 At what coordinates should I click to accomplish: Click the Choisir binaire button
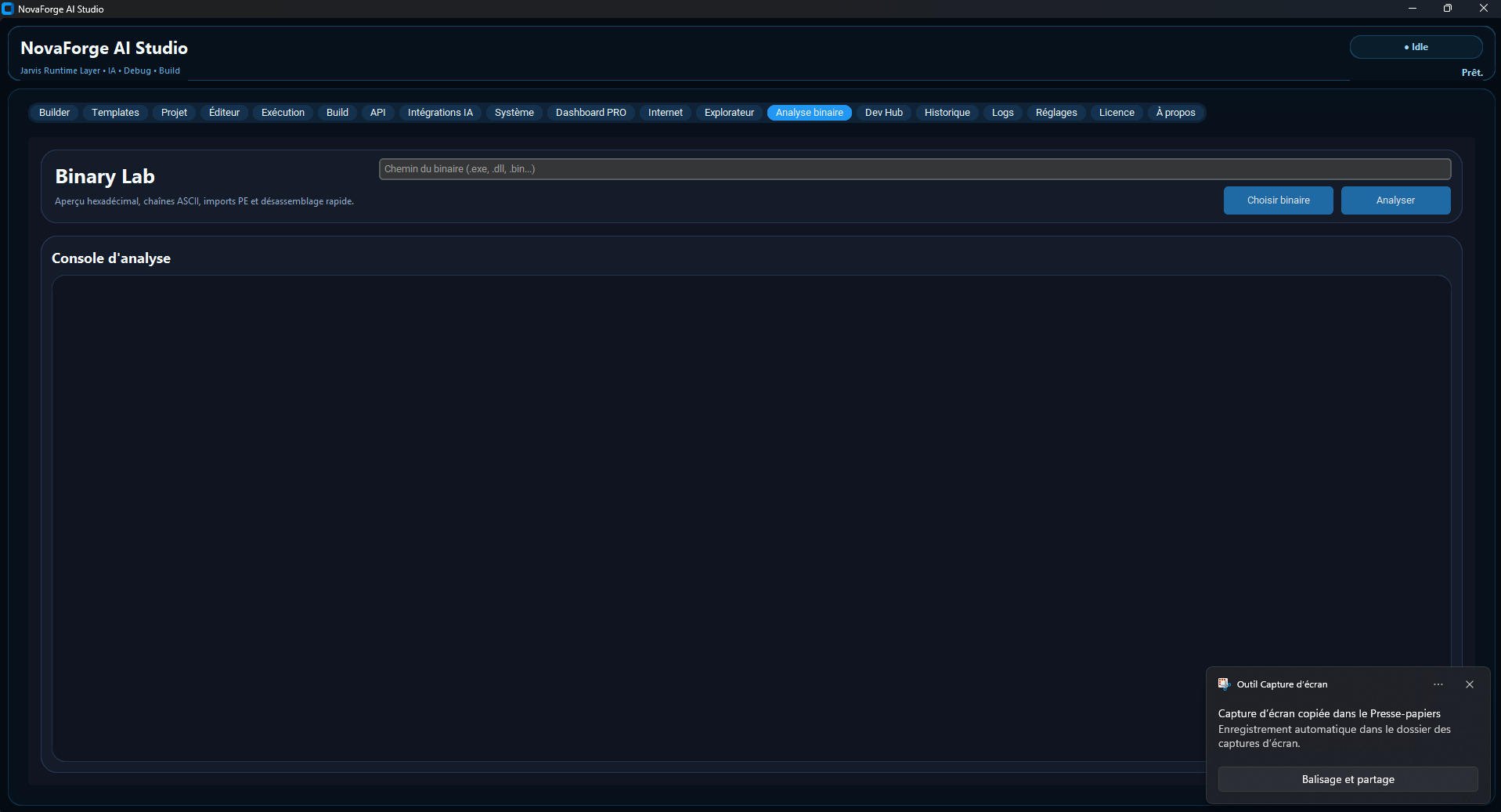pos(1279,200)
